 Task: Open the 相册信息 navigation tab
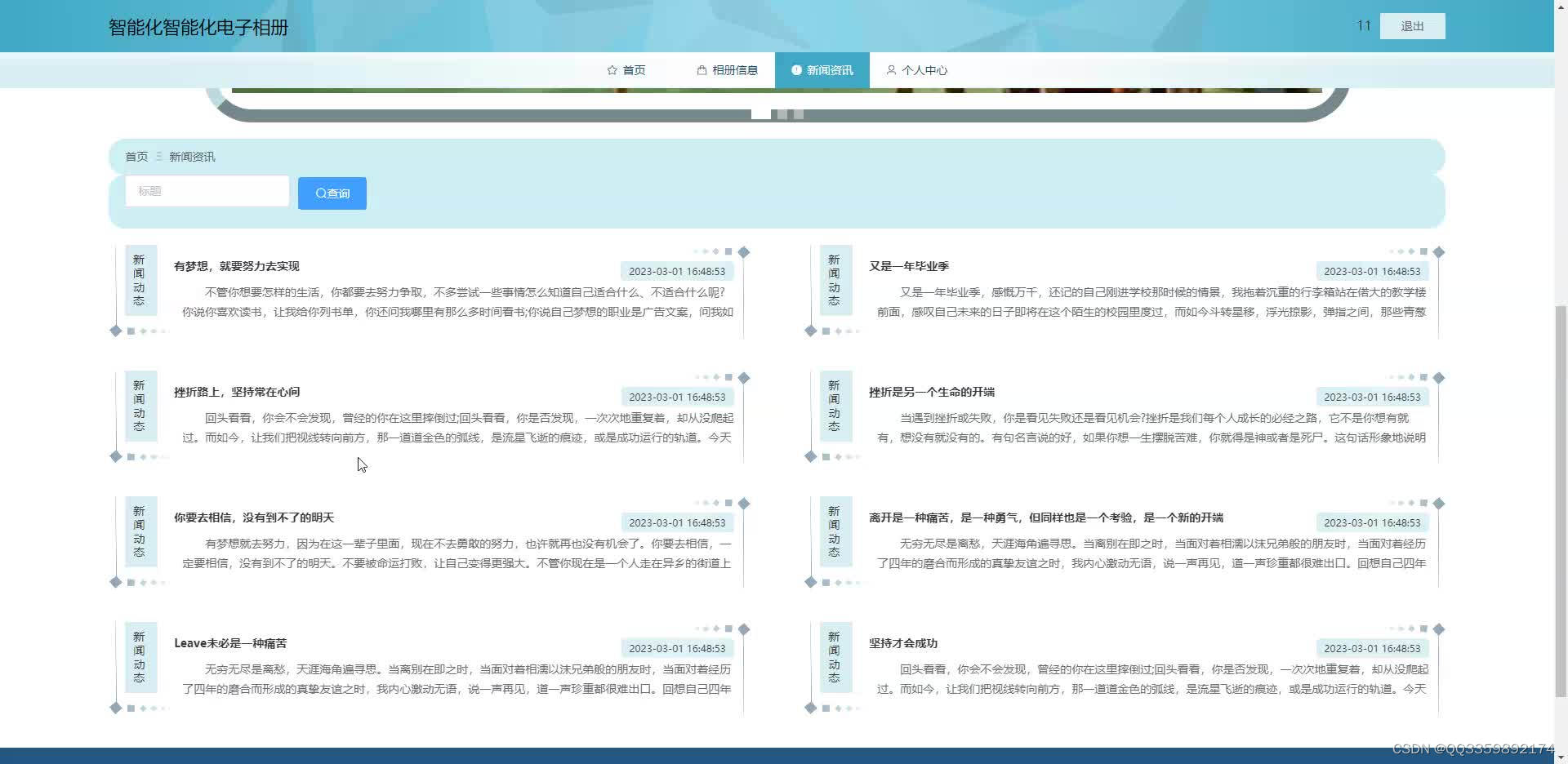click(727, 70)
